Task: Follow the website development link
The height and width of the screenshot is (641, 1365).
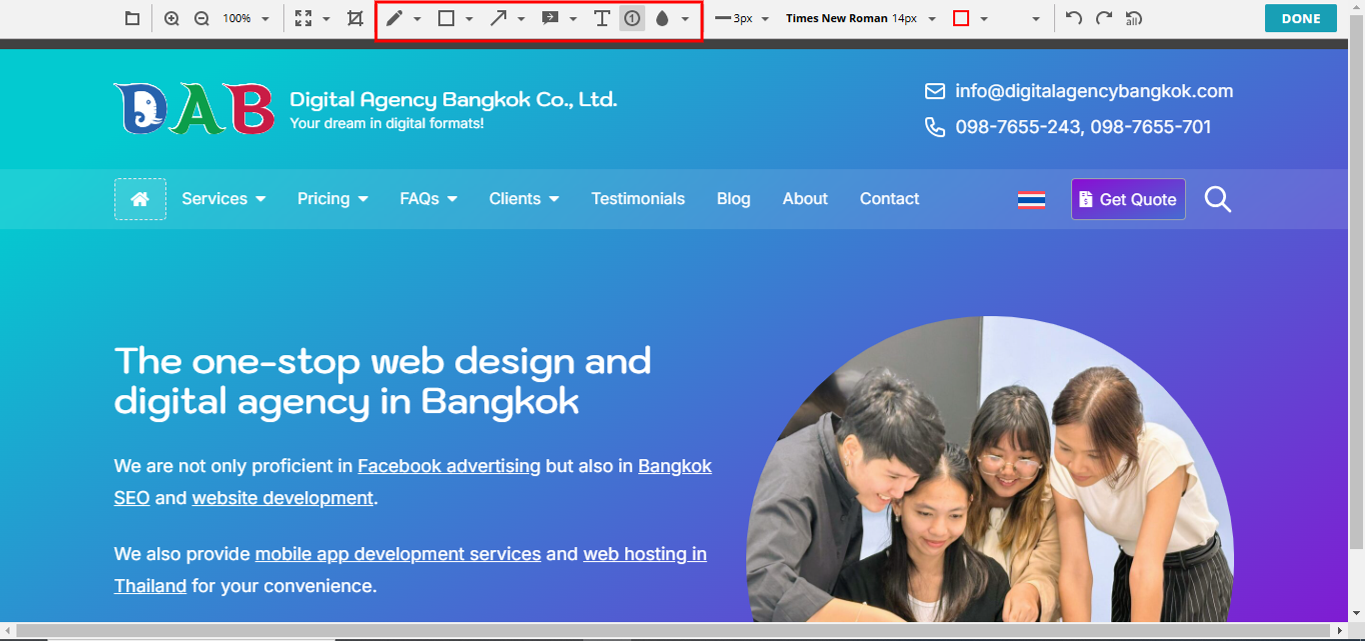Action: [283, 498]
